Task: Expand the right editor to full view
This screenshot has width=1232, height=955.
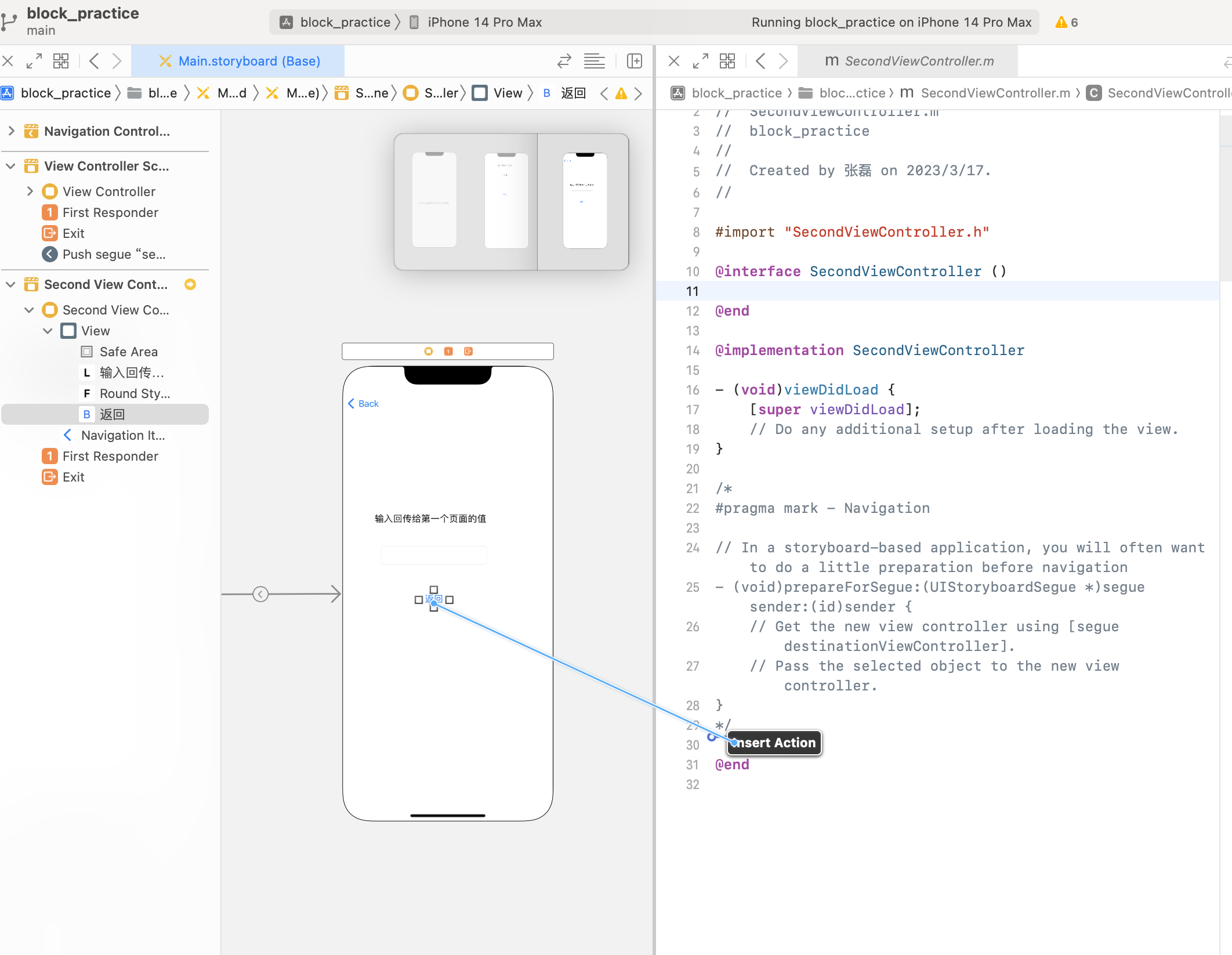Action: 701,61
